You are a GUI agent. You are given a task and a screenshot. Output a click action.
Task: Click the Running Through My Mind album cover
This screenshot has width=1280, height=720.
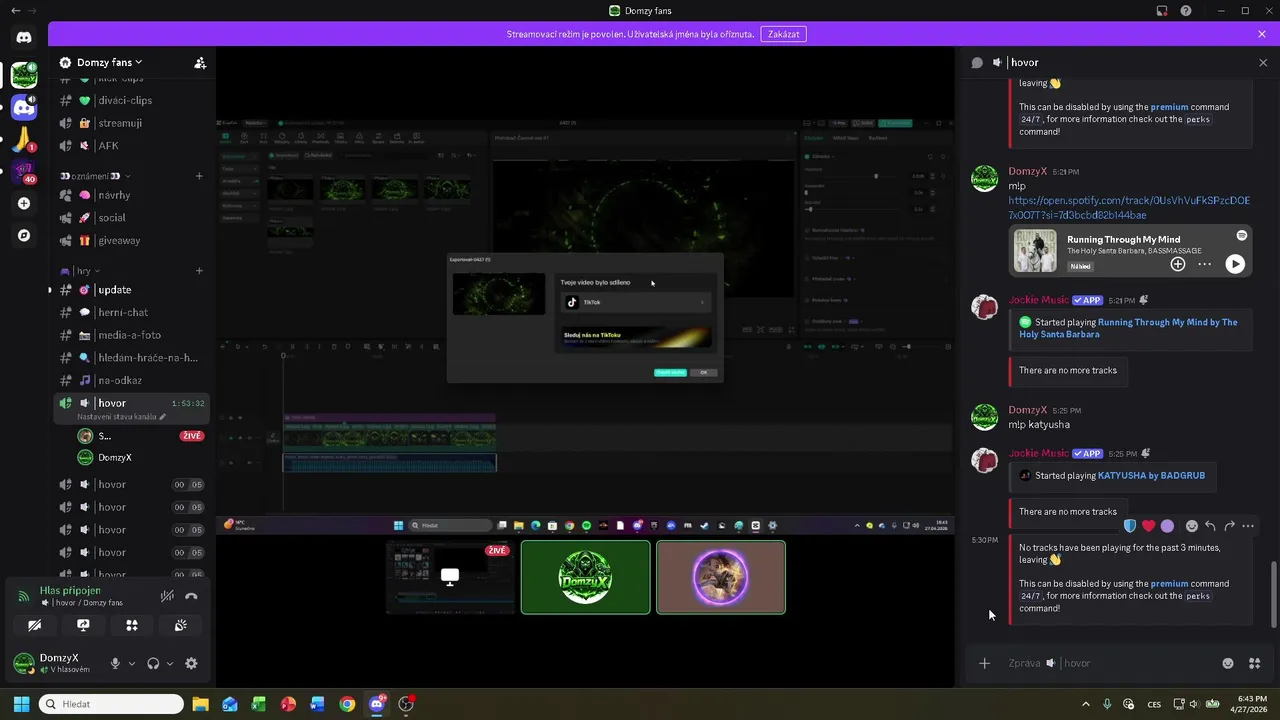(1035, 251)
